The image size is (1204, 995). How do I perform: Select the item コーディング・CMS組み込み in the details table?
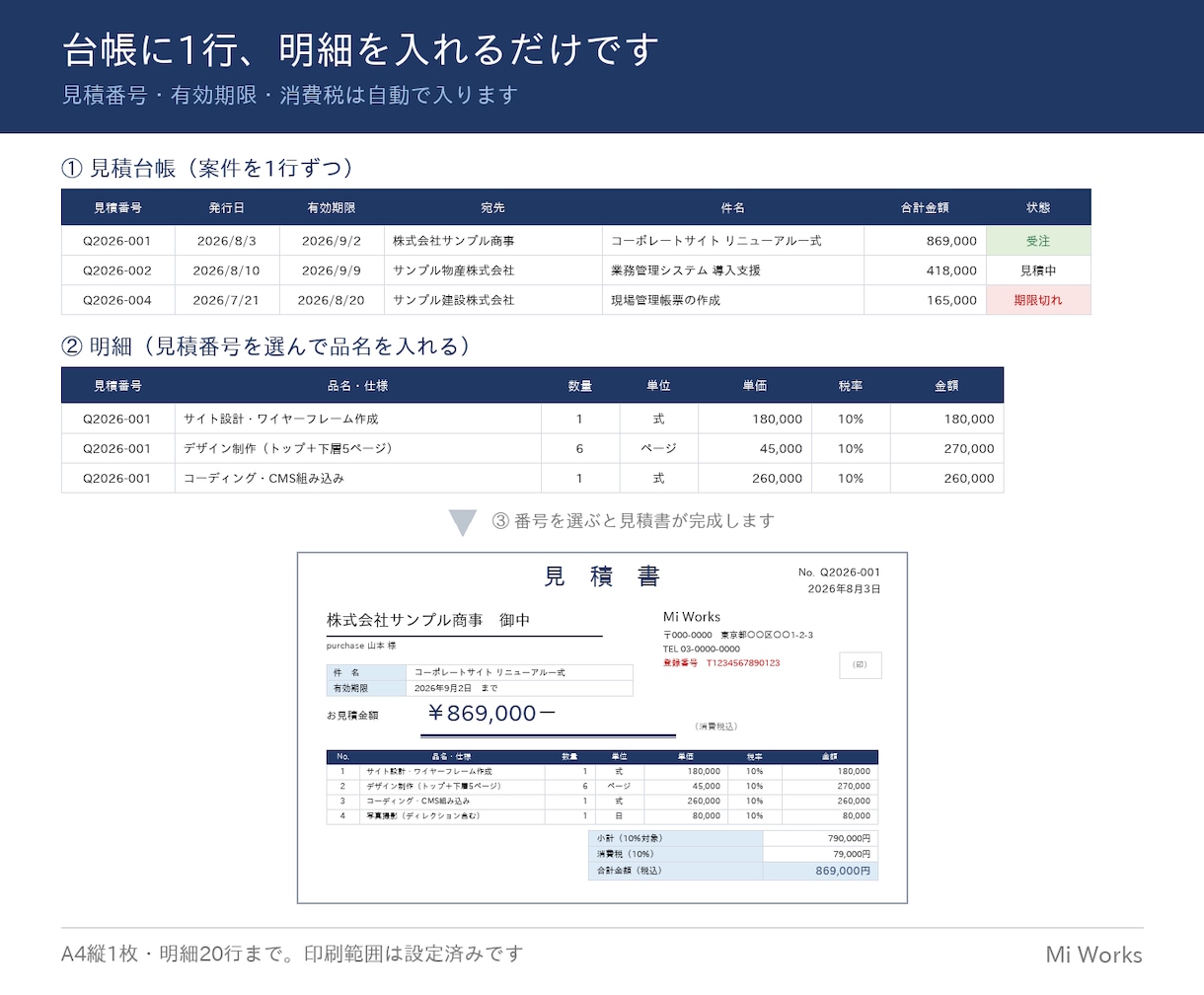pos(358,478)
